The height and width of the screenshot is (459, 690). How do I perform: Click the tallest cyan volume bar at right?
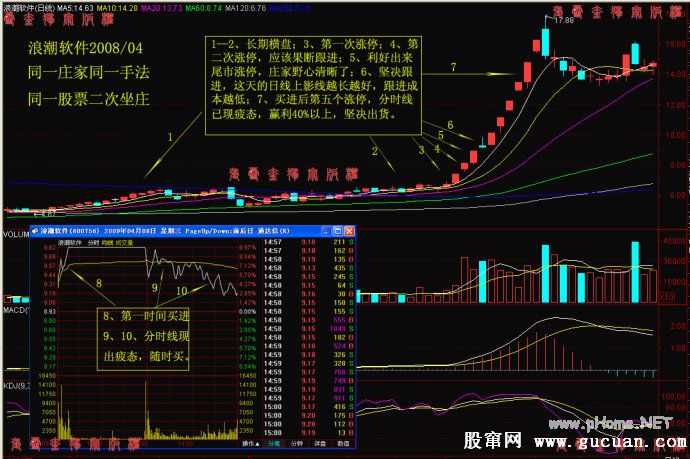635,272
